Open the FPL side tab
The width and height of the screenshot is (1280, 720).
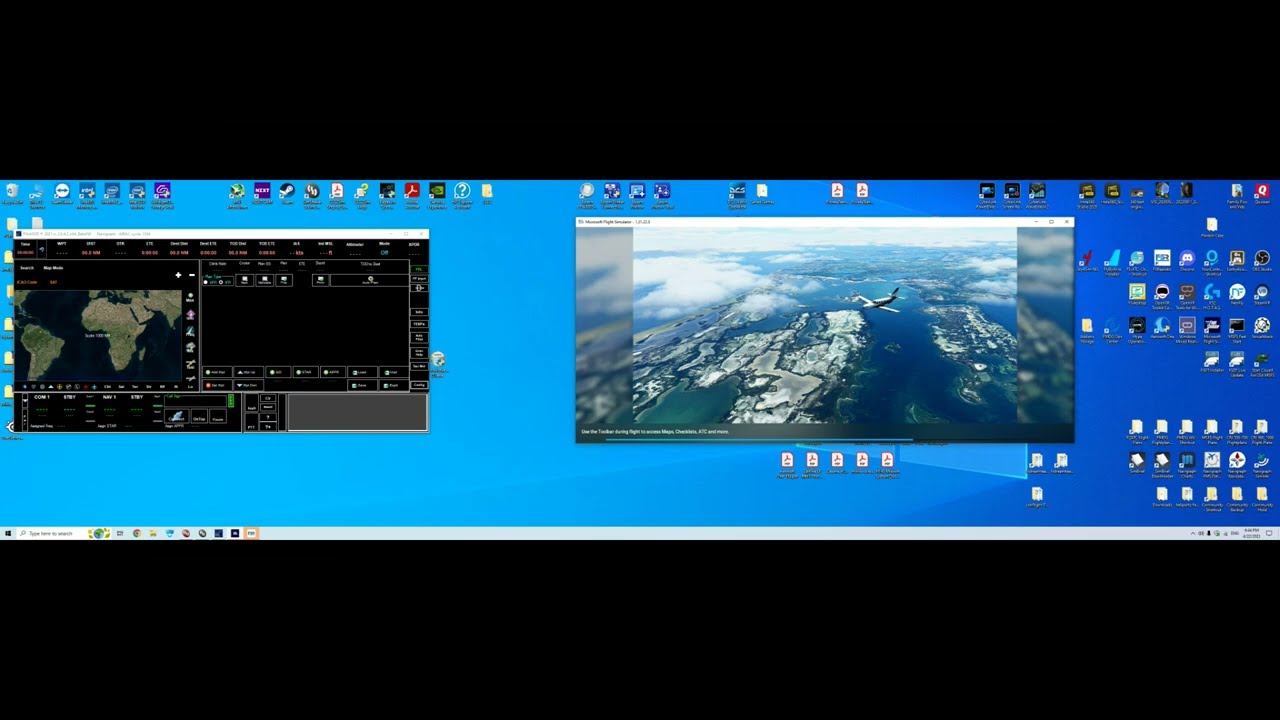(x=419, y=269)
